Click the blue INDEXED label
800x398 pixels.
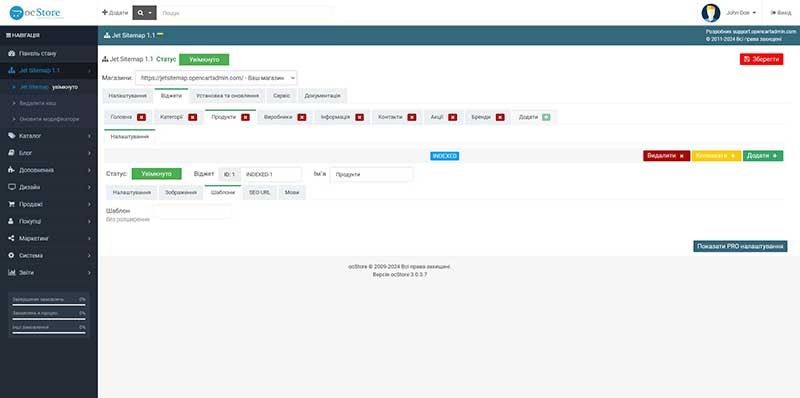click(444, 156)
